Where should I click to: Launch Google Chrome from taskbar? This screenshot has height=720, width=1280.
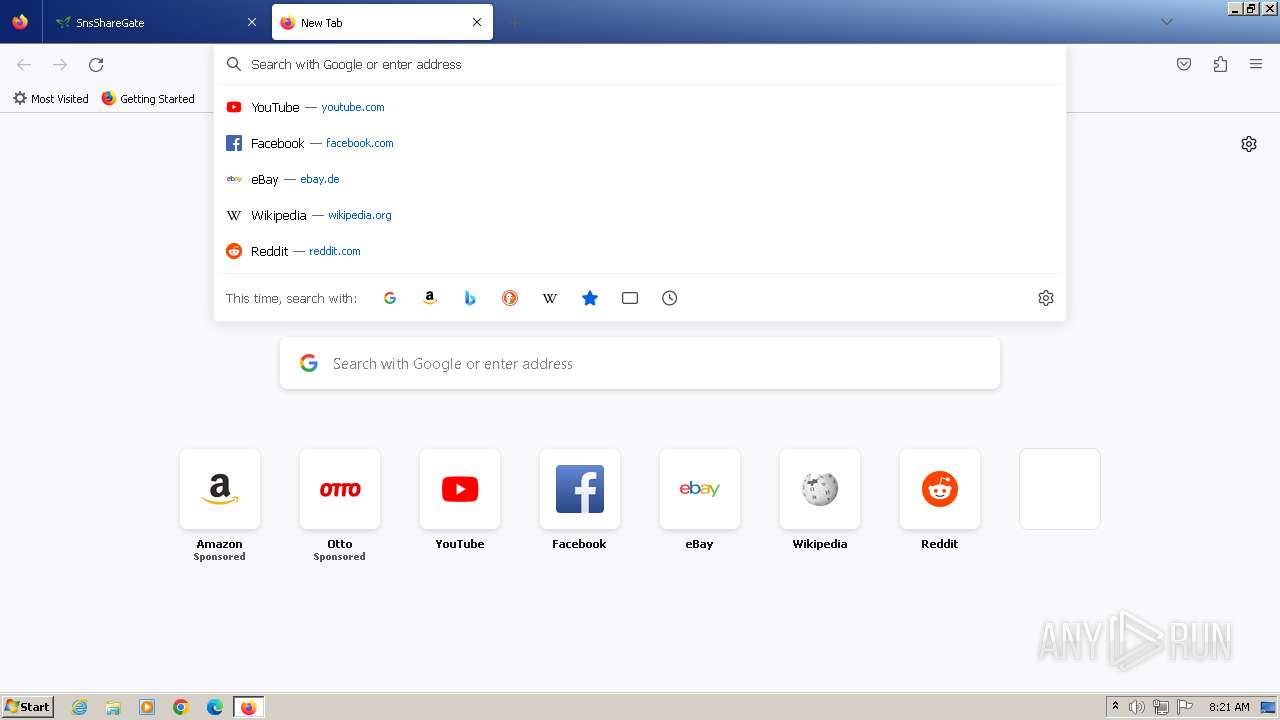pyautogui.click(x=181, y=707)
